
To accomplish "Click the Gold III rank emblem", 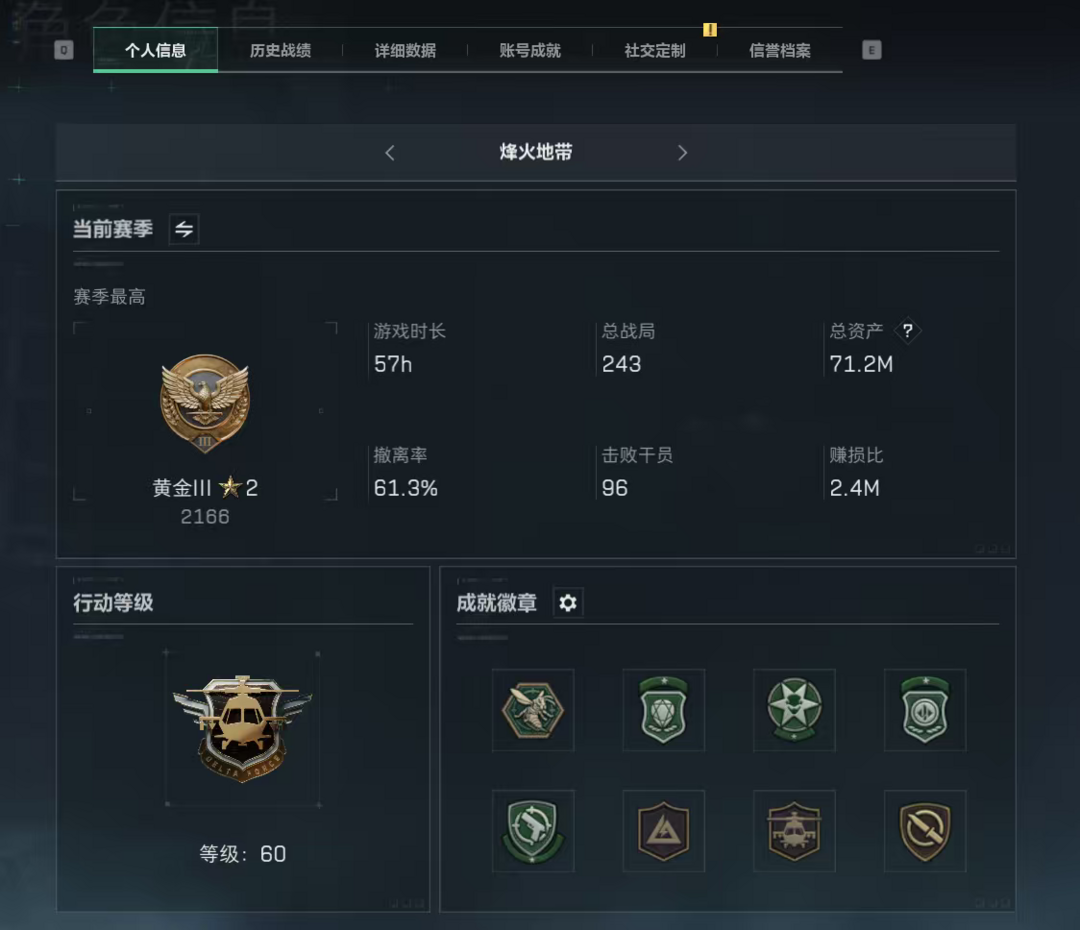I will coord(205,403).
